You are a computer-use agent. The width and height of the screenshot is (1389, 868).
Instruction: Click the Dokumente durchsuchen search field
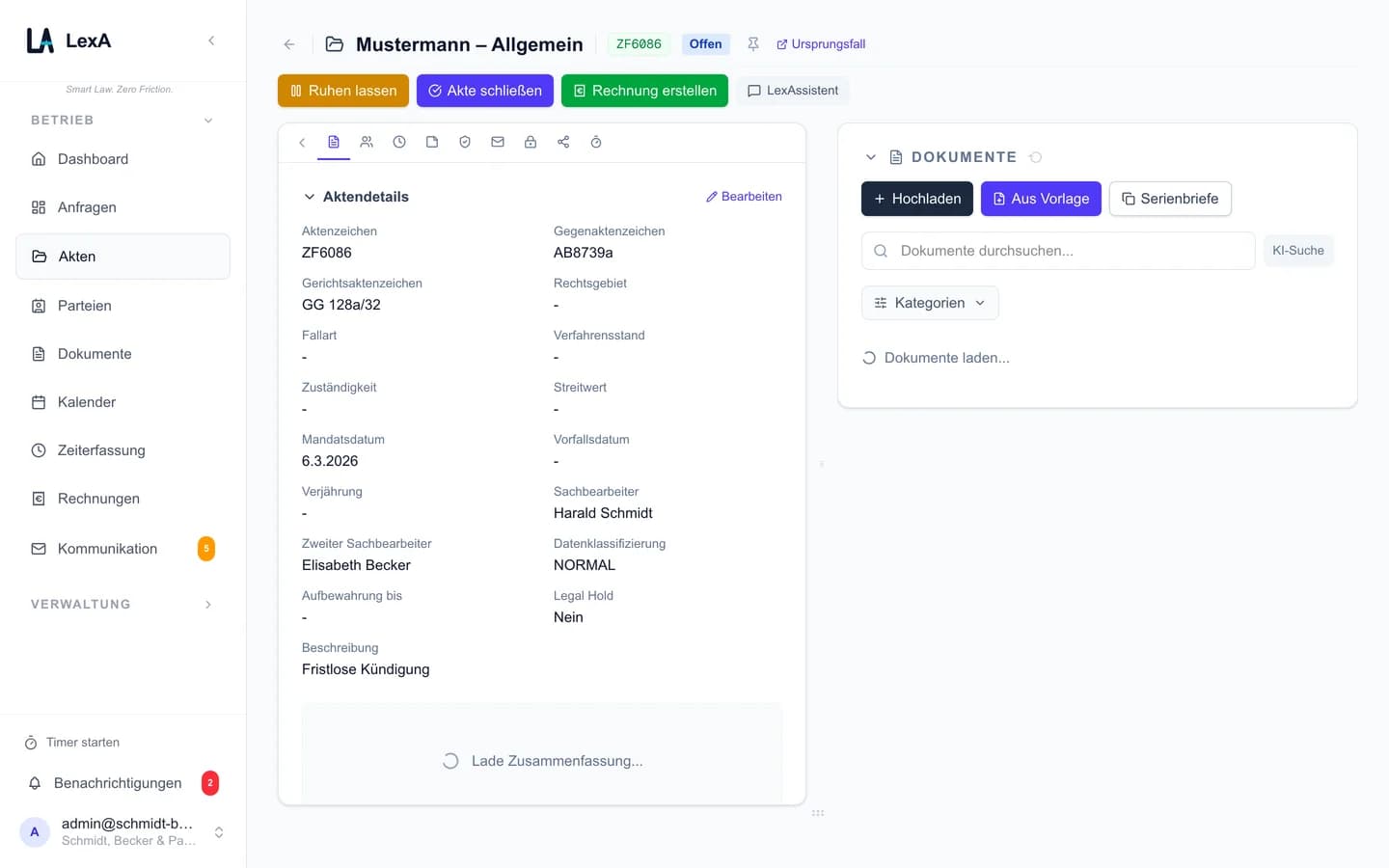coord(1058,251)
